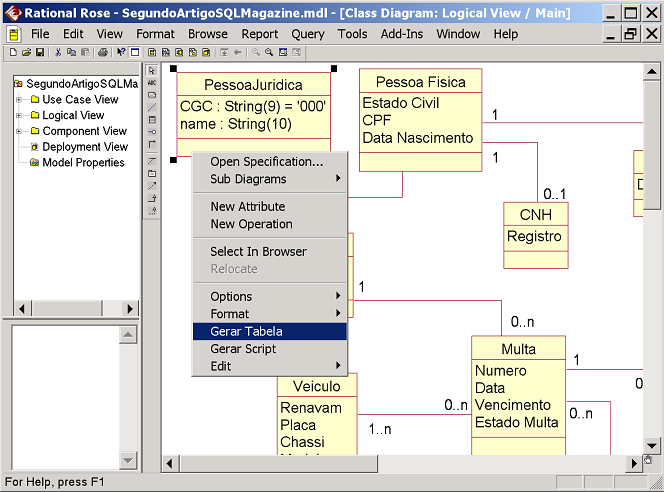Open the File menu
This screenshot has width=664, height=492.
[40, 34]
